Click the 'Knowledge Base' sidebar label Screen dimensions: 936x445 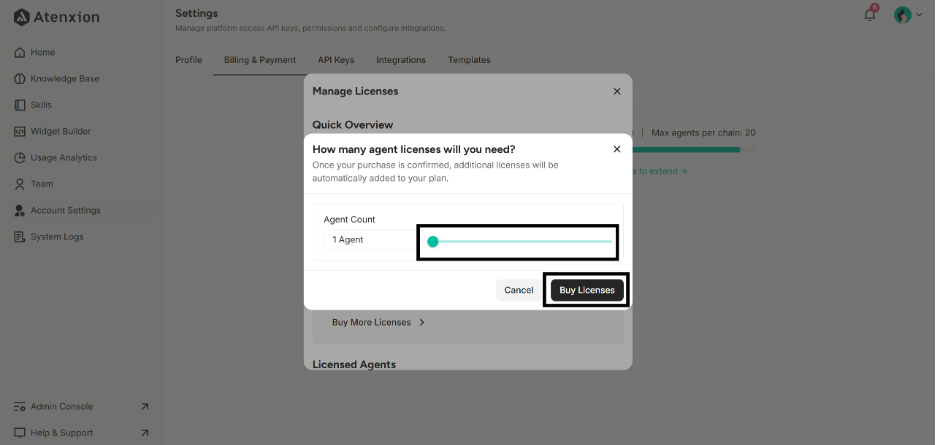65,79
